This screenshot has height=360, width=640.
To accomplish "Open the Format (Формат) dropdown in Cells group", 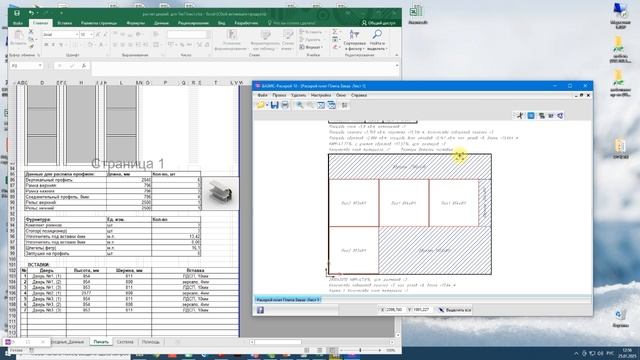I will click(x=312, y=47).
